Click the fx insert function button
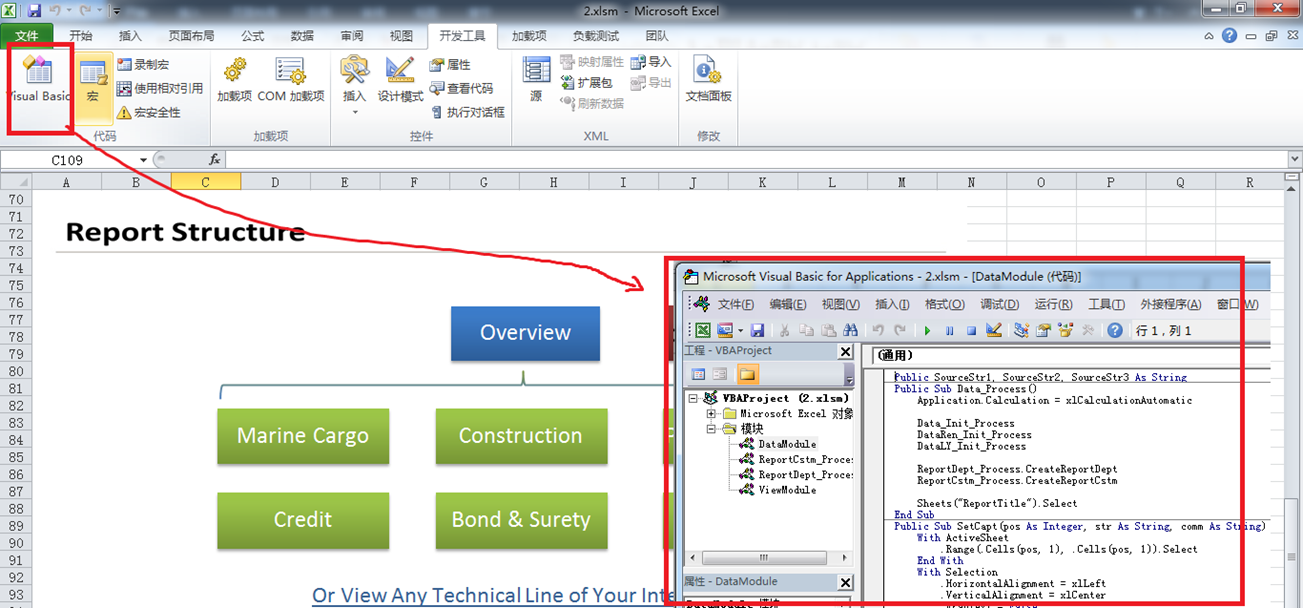The image size is (1303, 608). (214, 160)
